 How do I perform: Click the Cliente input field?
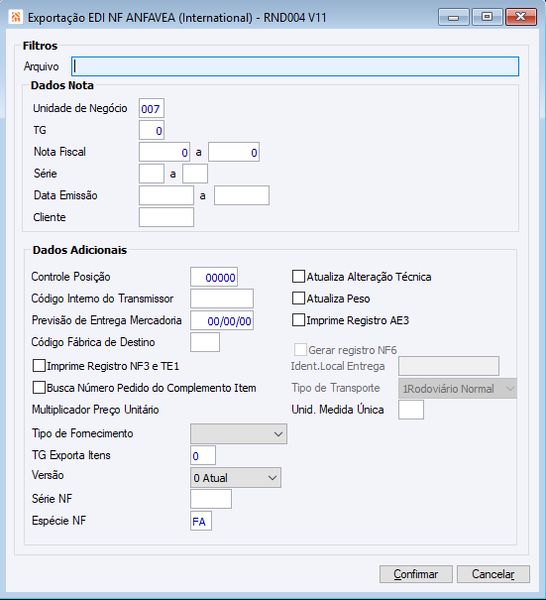[x=166, y=217]
